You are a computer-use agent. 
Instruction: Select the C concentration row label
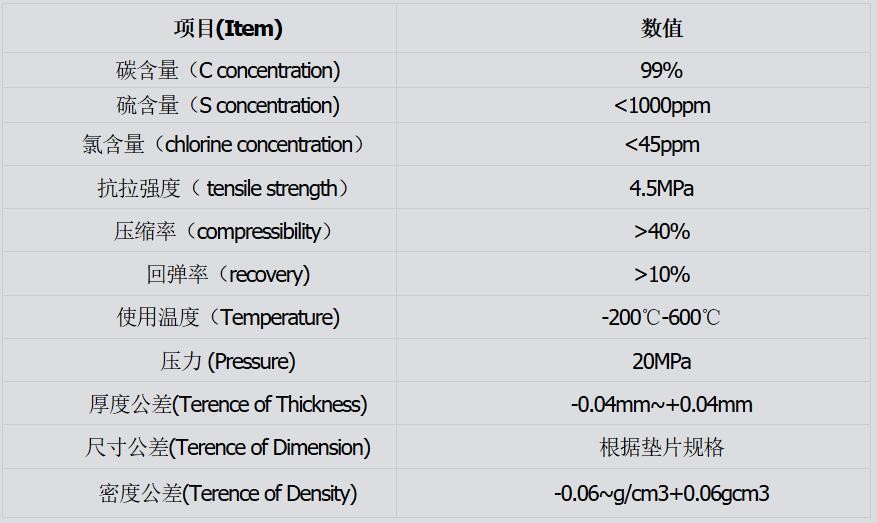click(x=228, y=70)
